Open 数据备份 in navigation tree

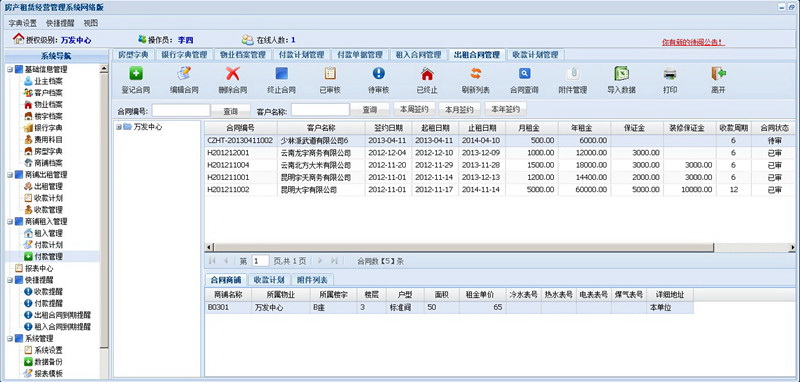[x=48, y=362]
